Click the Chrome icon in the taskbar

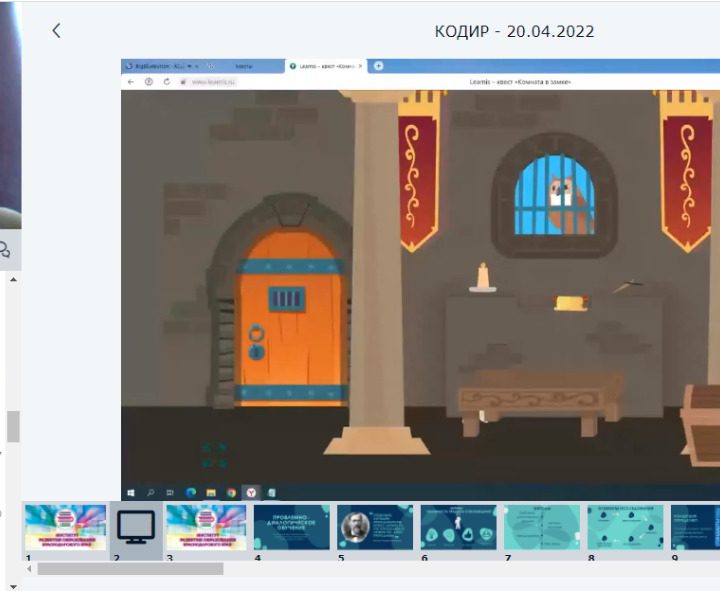pyautogui.click(x=231, y=492)
